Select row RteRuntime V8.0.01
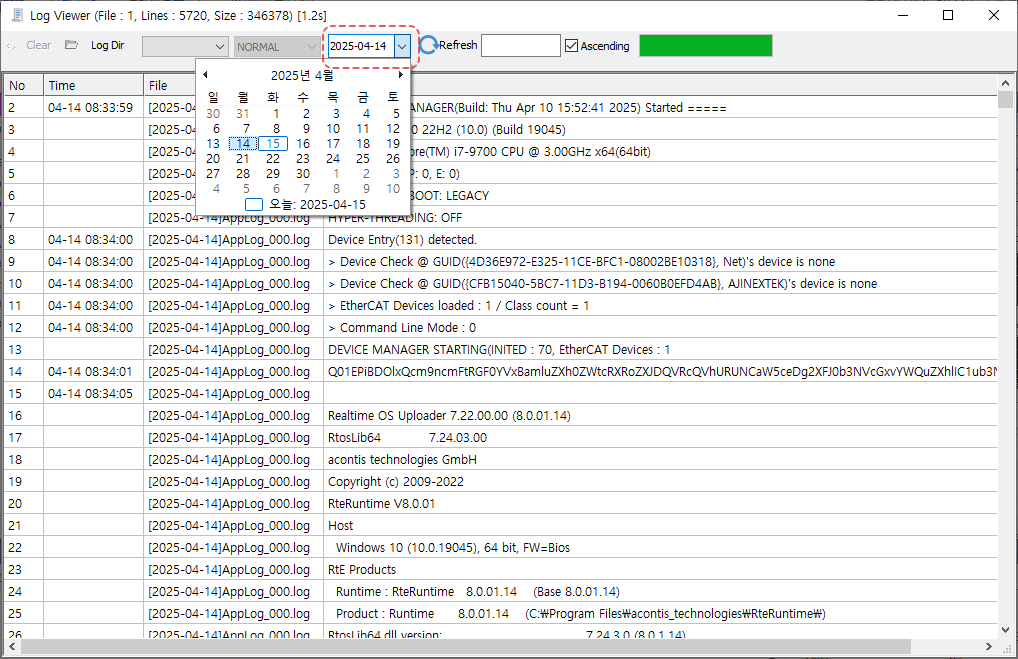 point(501,504)
